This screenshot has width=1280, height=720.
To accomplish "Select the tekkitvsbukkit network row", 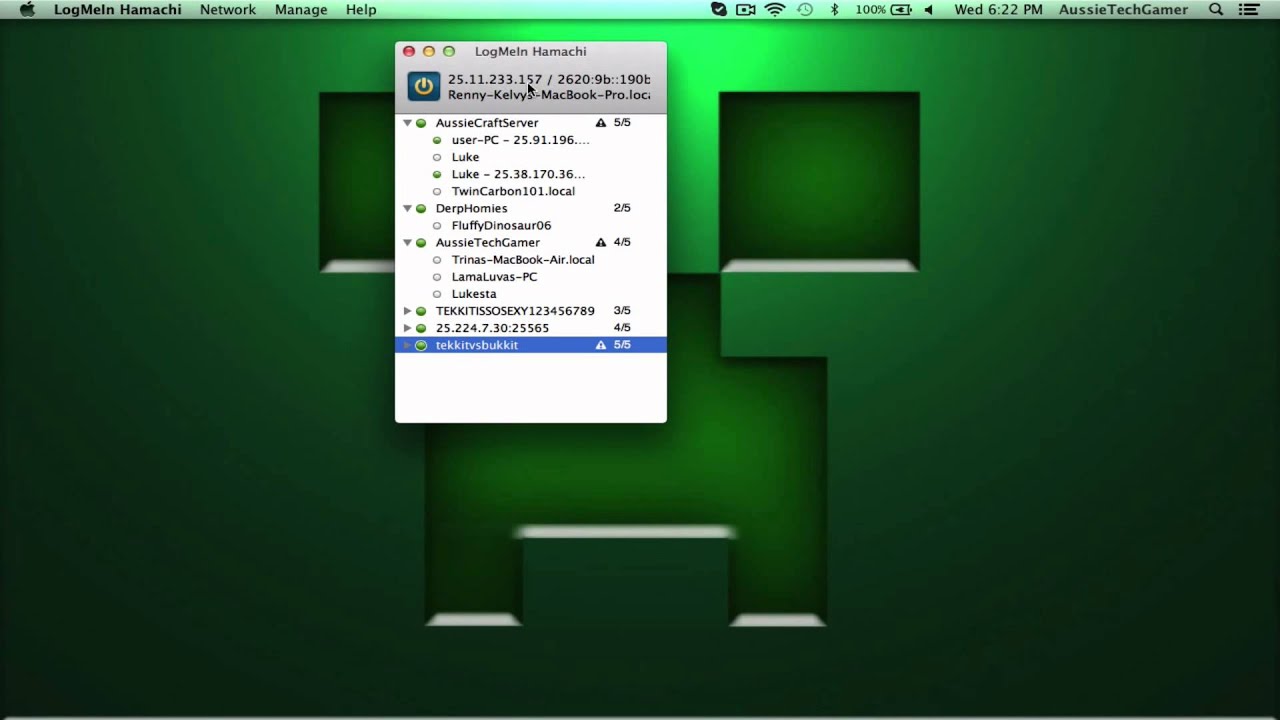I will click(x=531, y=345).
